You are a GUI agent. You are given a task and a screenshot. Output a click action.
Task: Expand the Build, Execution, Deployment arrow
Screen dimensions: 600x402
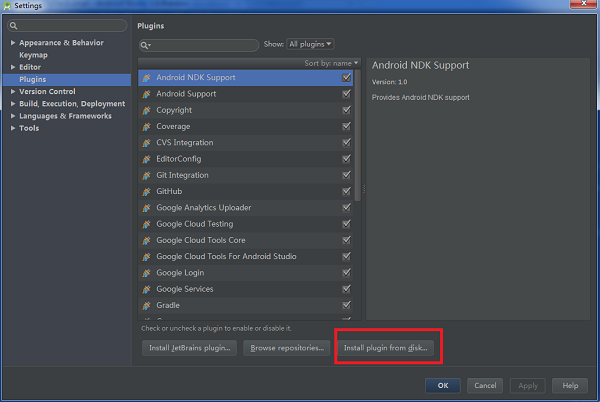13,104
